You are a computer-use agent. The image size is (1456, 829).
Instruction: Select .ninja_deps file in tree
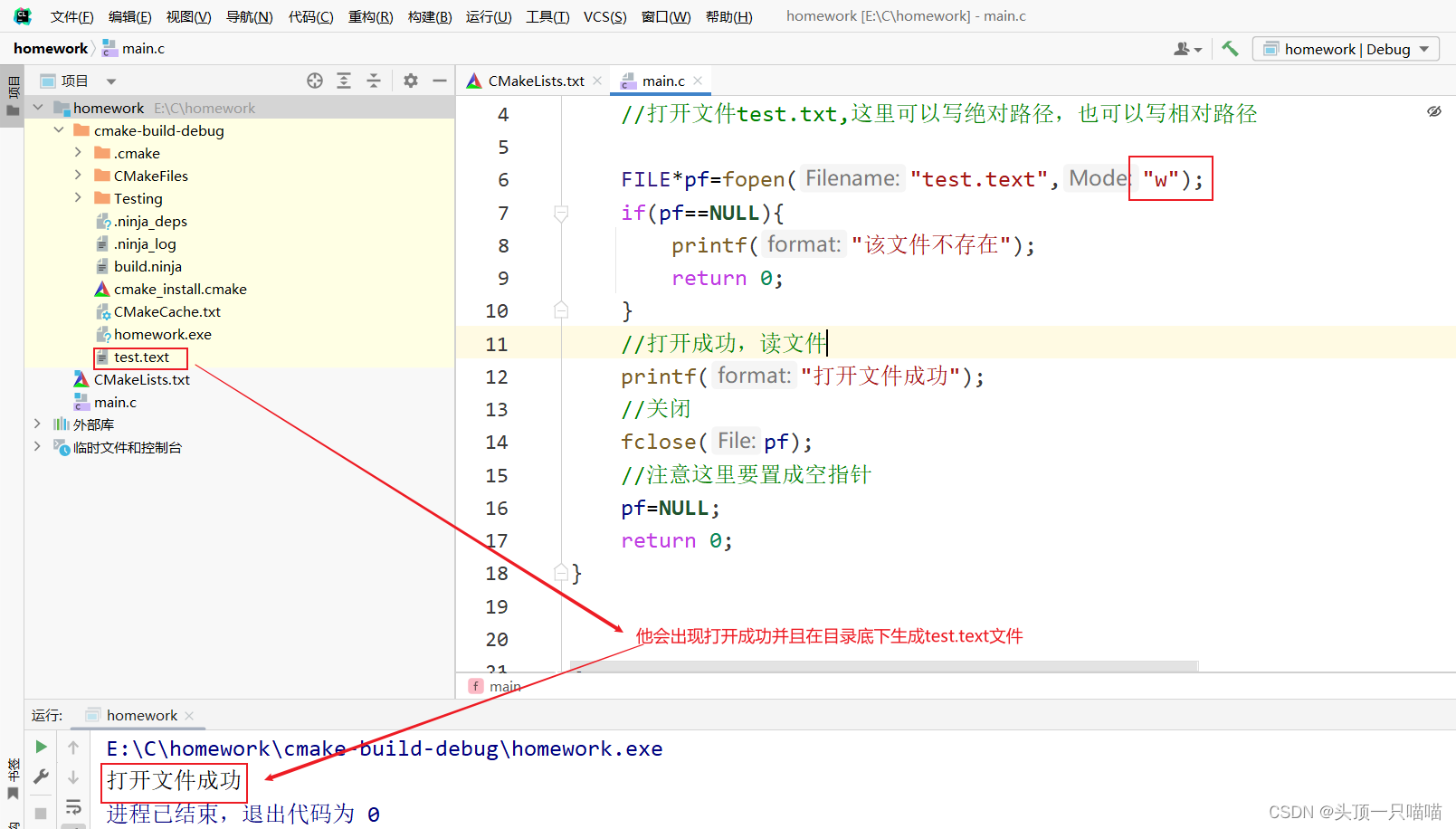click(x=141, y=221)
